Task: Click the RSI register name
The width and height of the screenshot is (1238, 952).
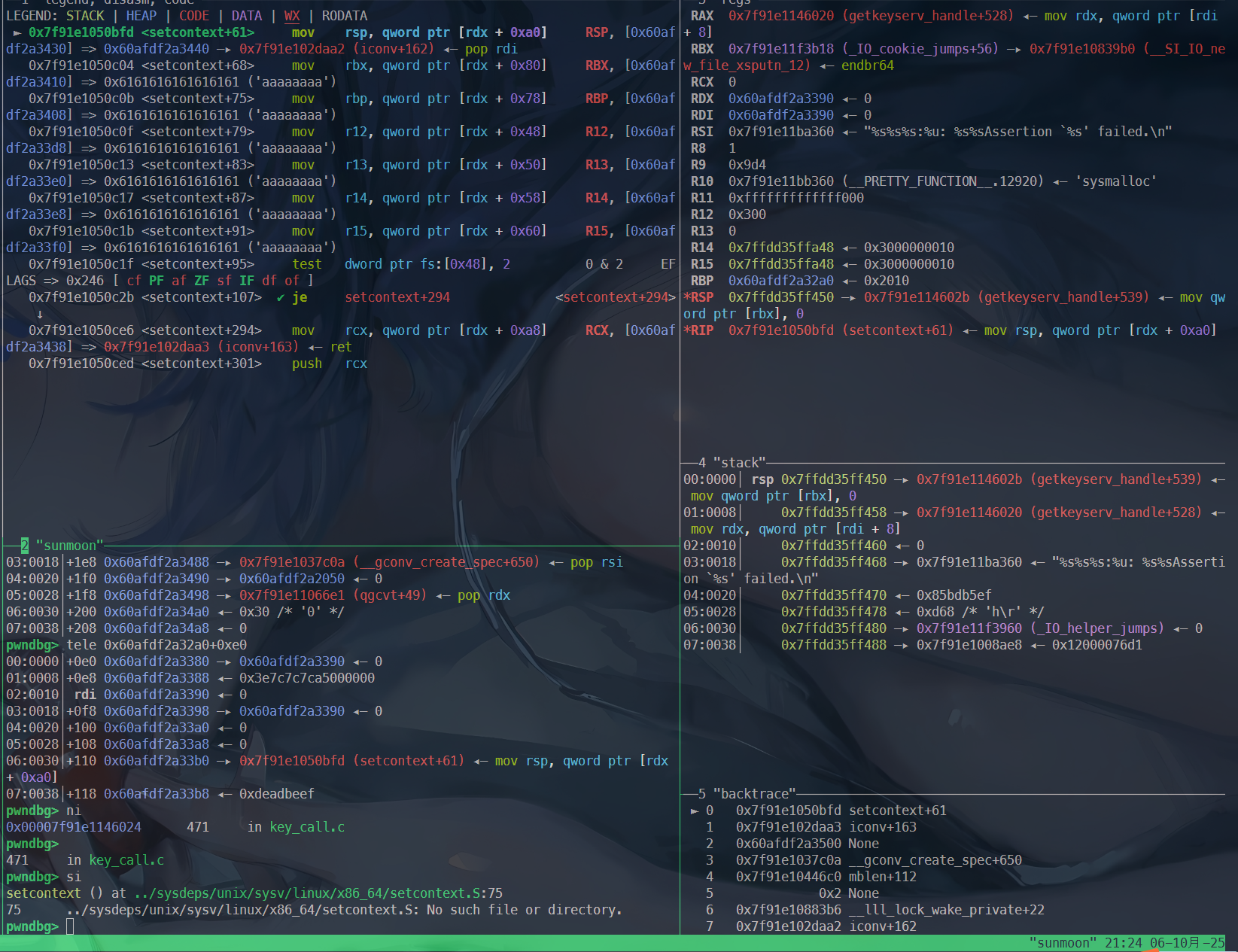Action: 702,132
